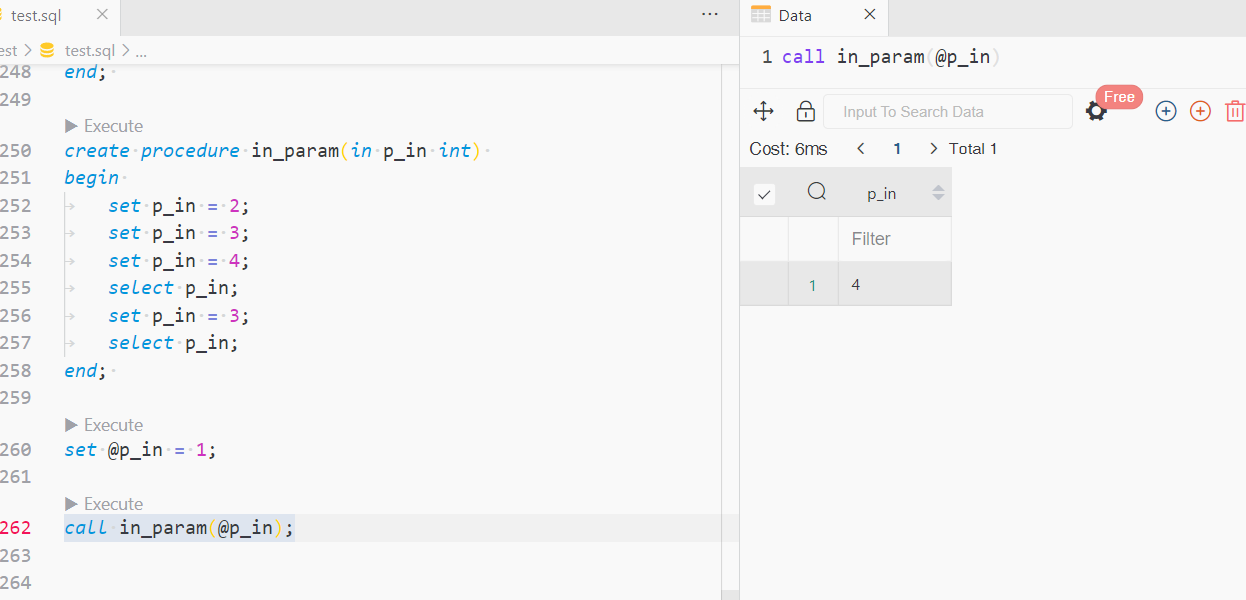Viewport: 1246px width, 600px height.
Task: Click line number 262 in the gutter
Action: pyautogui.click(x=16, y=528)
